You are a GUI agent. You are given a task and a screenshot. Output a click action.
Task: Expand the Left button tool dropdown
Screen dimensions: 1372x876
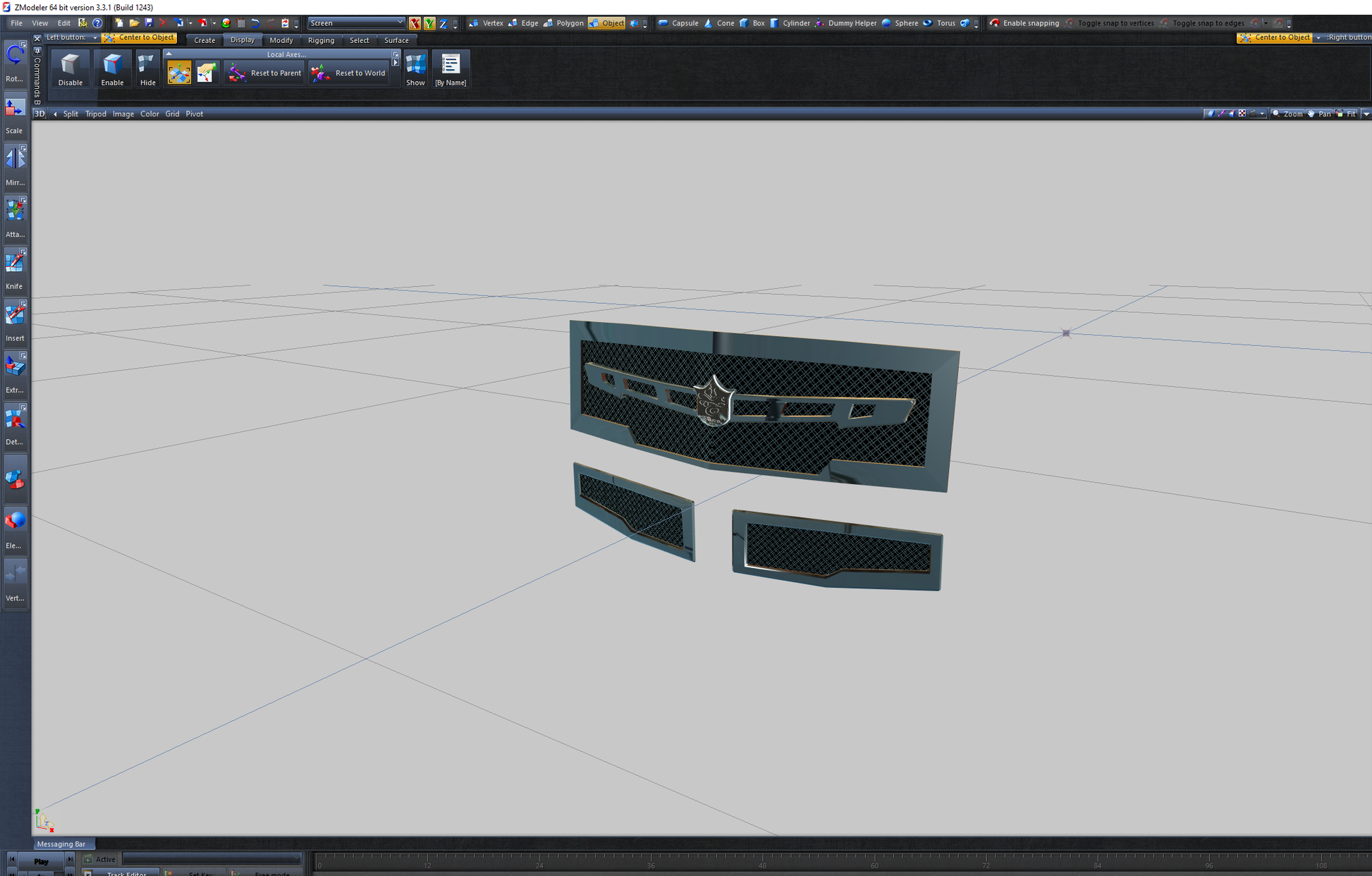[x=95, y=38]
